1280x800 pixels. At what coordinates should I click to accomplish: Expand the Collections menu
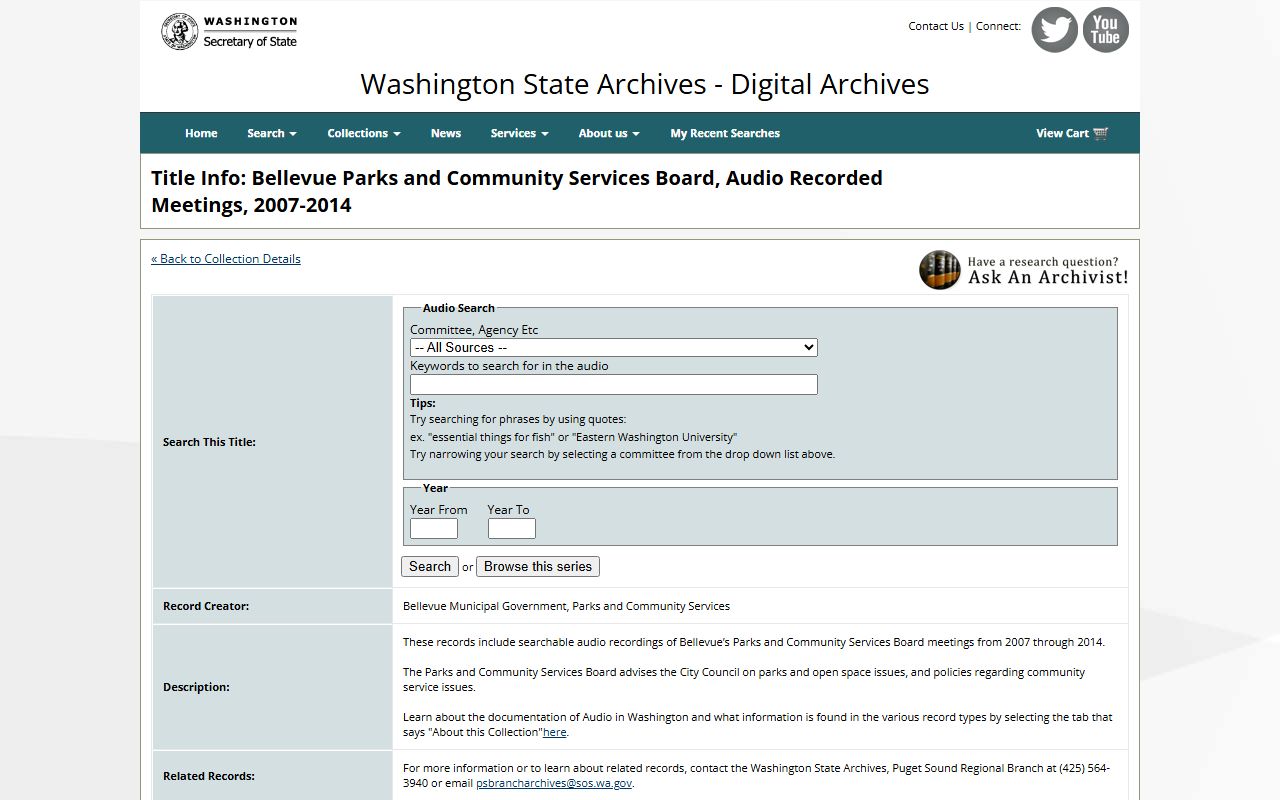(x=364, y=133)
